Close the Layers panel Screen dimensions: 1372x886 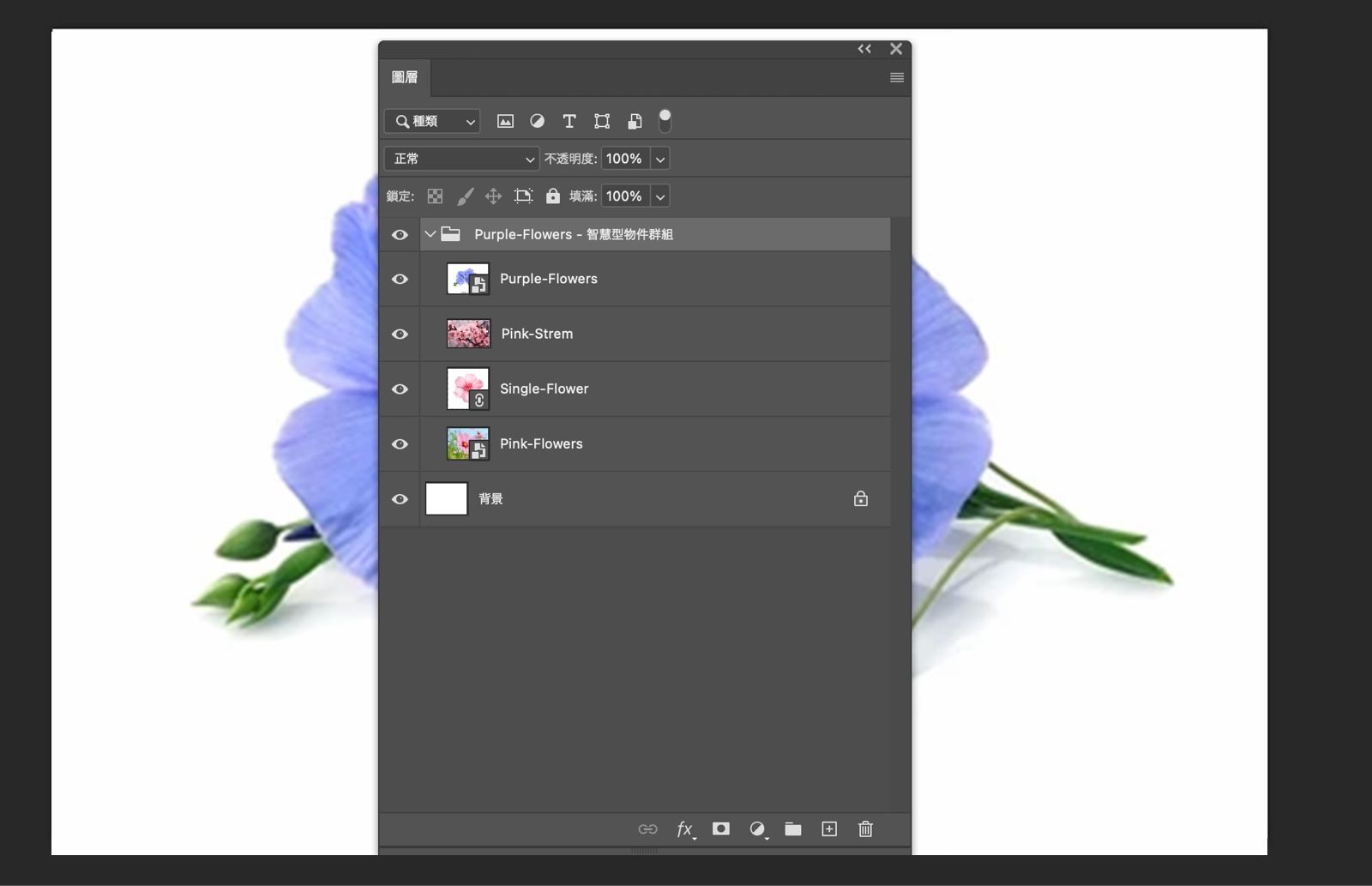click(x=896, y=49)
